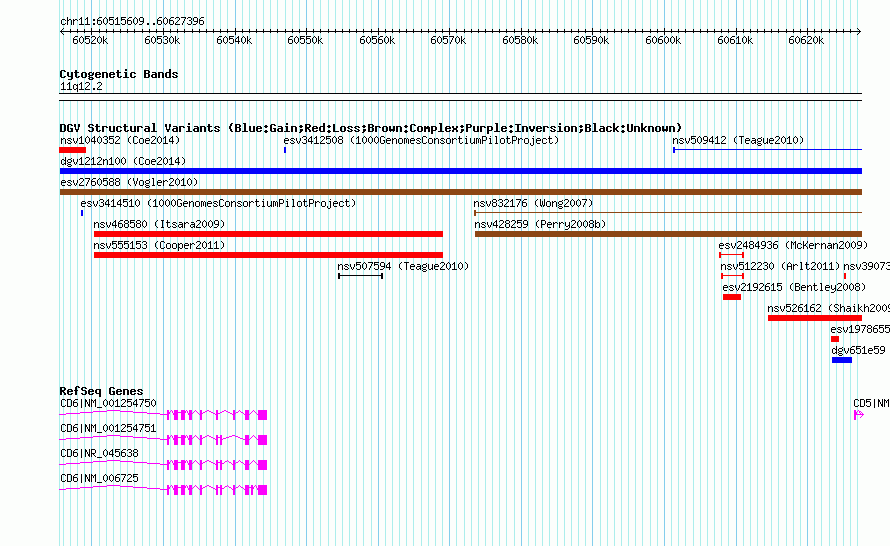Click the nsv428259 (Perry2008b) brown bar

[668, 234]
